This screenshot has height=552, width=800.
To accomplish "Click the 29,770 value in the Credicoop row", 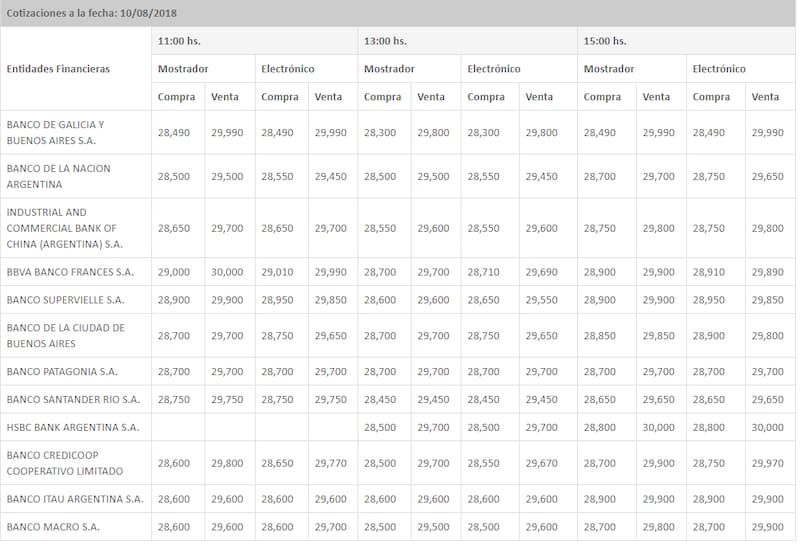I will (331, 463).
